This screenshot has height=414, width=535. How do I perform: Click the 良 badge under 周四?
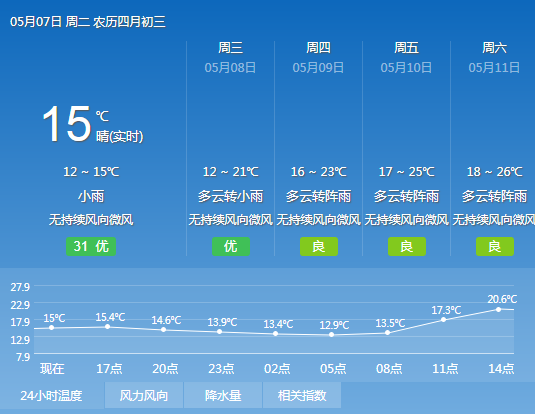click(x=319, y=246)
